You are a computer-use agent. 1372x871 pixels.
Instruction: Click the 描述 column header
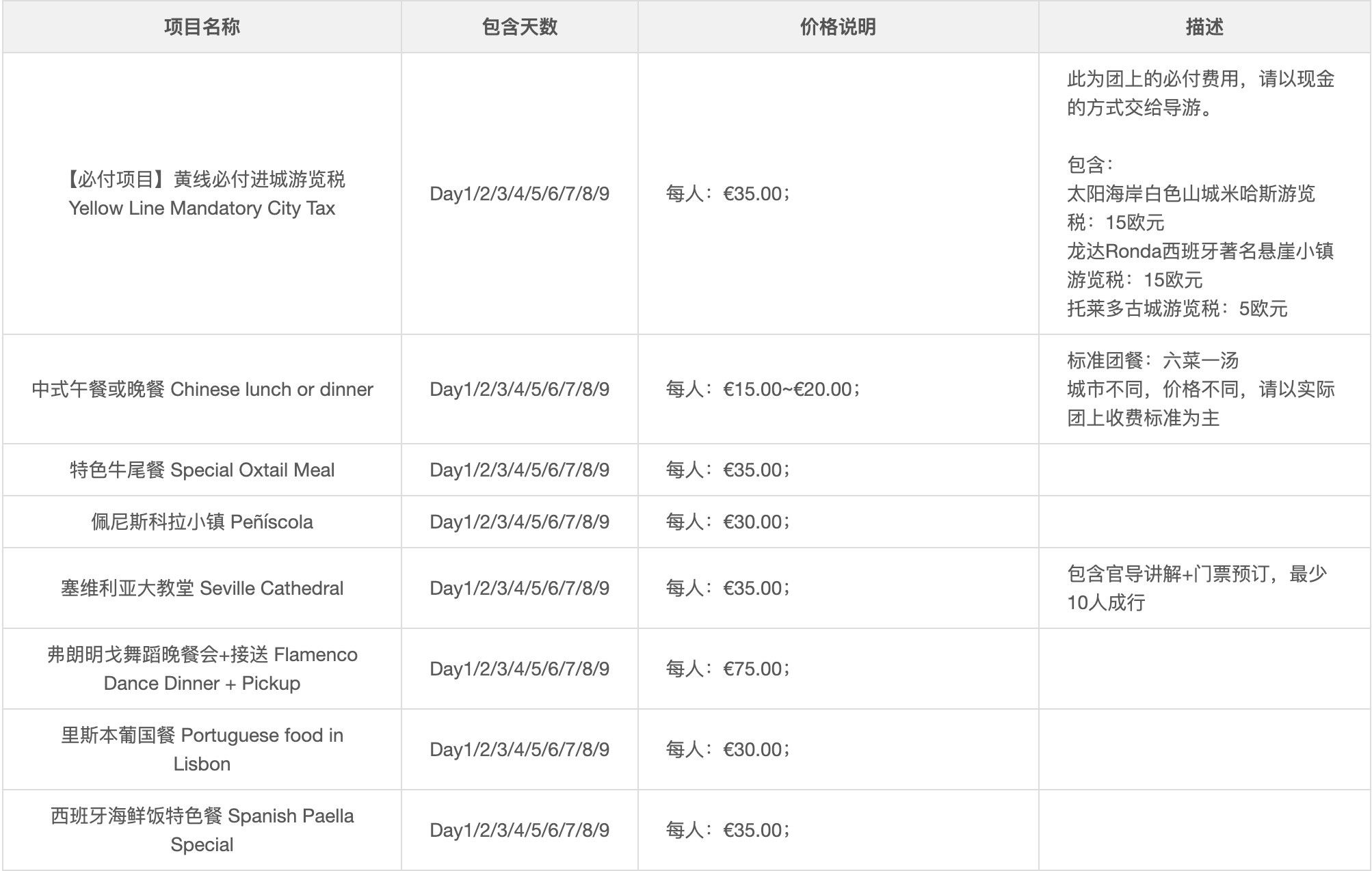(1204, 27)
